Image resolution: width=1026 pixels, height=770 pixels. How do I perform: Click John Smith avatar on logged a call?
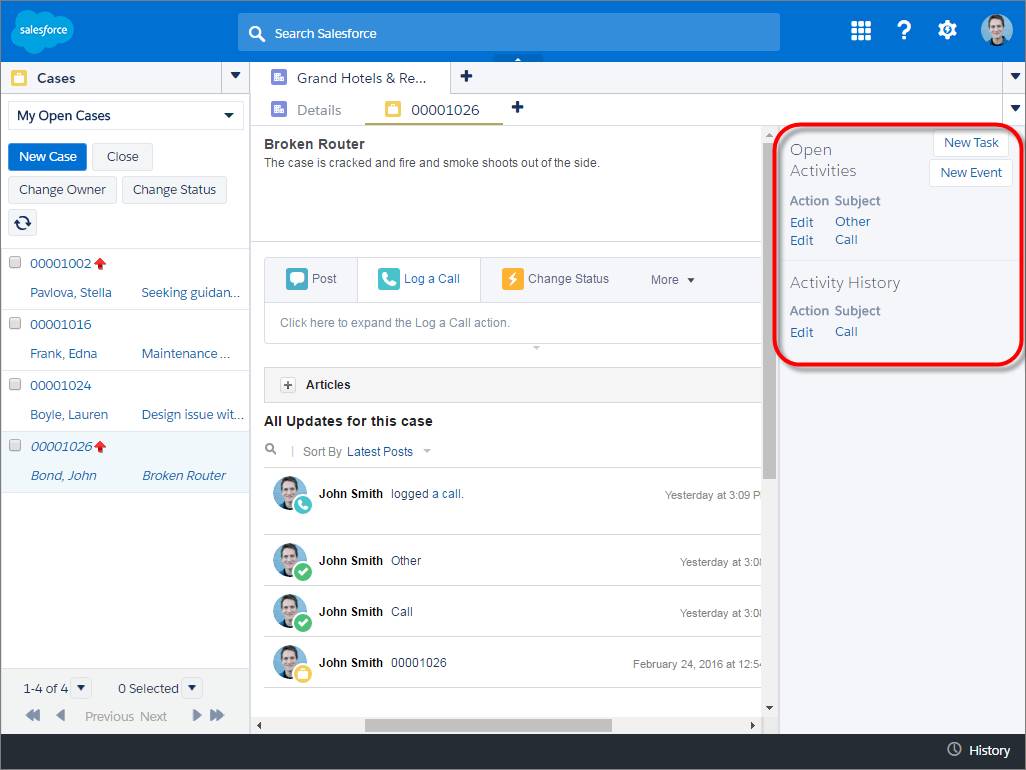tap(291, 495)
